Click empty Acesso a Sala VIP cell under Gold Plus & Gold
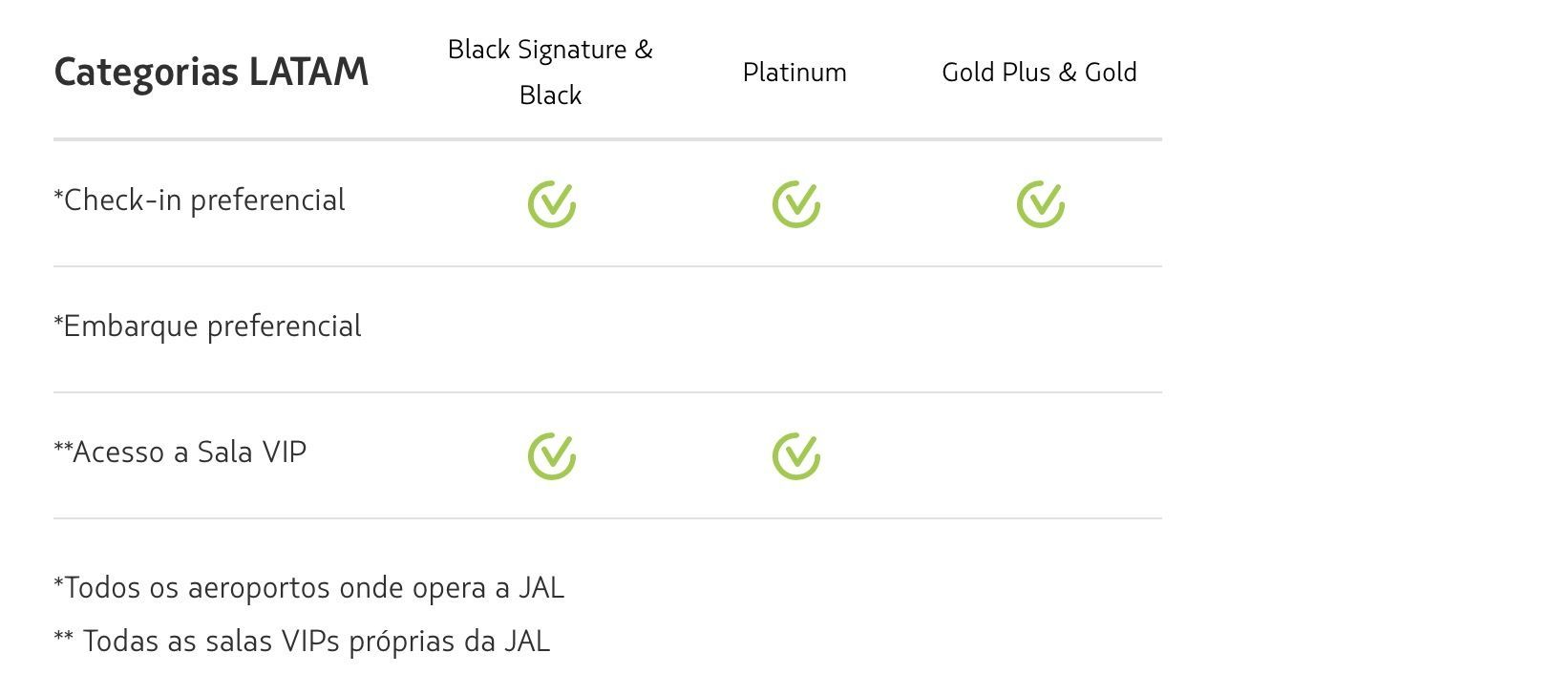Screen dimensions: 1568x695 tap(1039, 455)
